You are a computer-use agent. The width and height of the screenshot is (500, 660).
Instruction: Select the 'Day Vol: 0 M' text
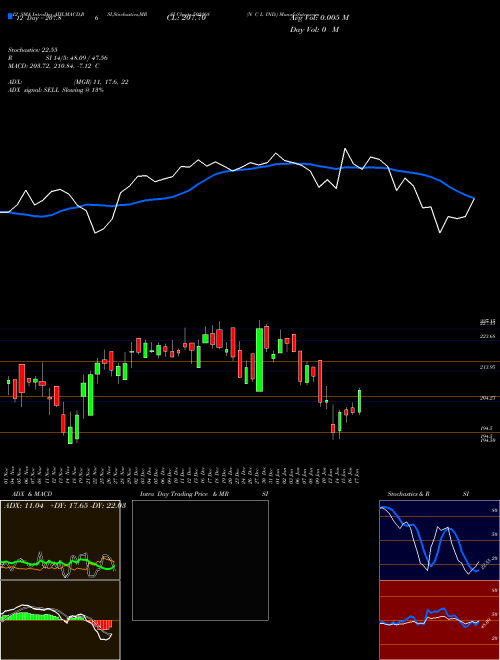tap(314, 30)
